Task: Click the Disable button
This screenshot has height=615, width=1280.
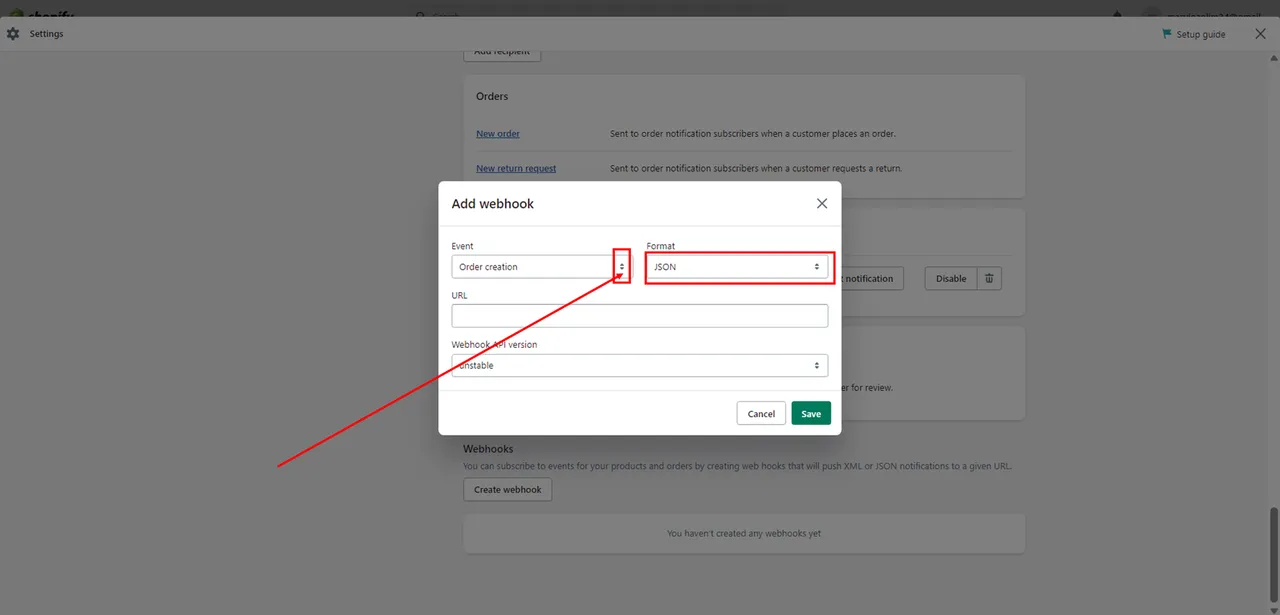Action: tap(950, 278)
